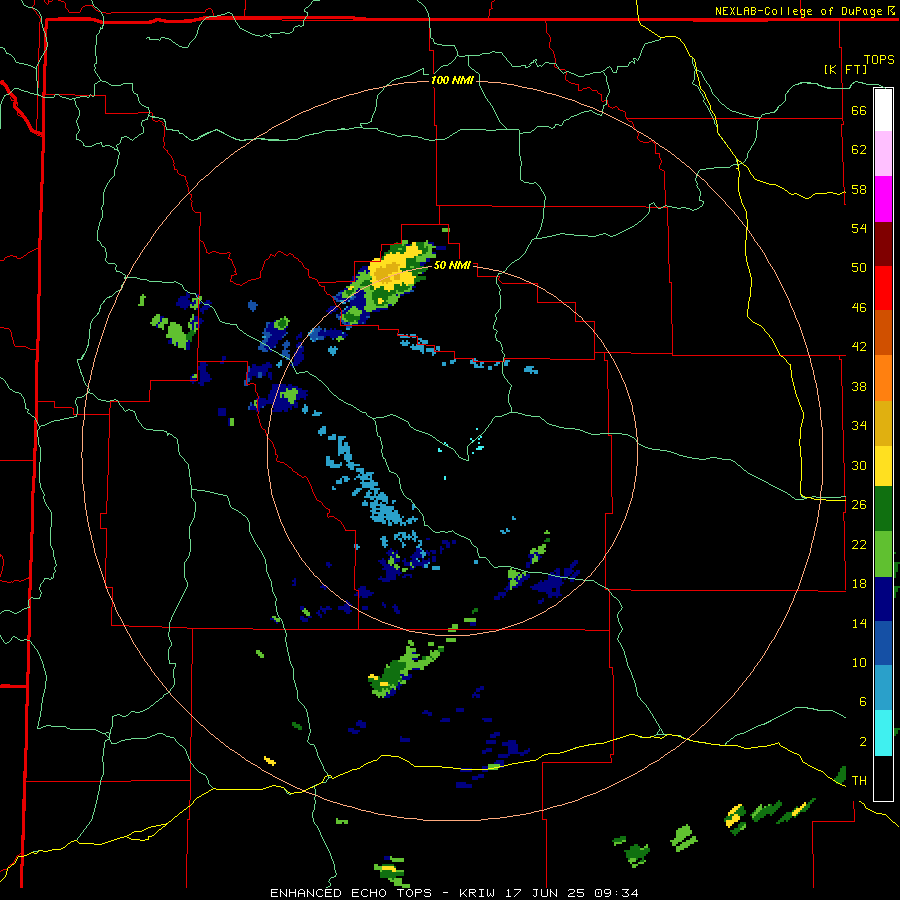This screenshot has height=900, width=900.
Task: Click the yellow storm core near the 50 NMI label
Action: tap(393, 270)
